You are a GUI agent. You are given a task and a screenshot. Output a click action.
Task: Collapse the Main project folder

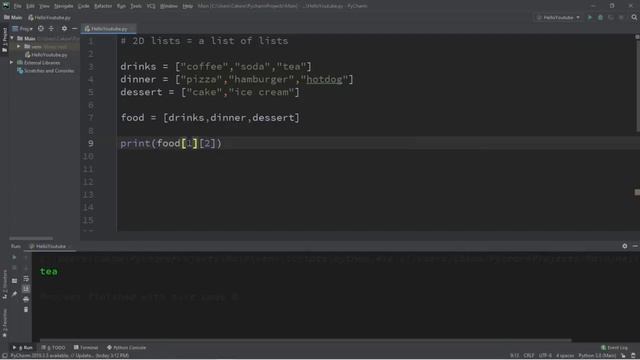point(12,38)
